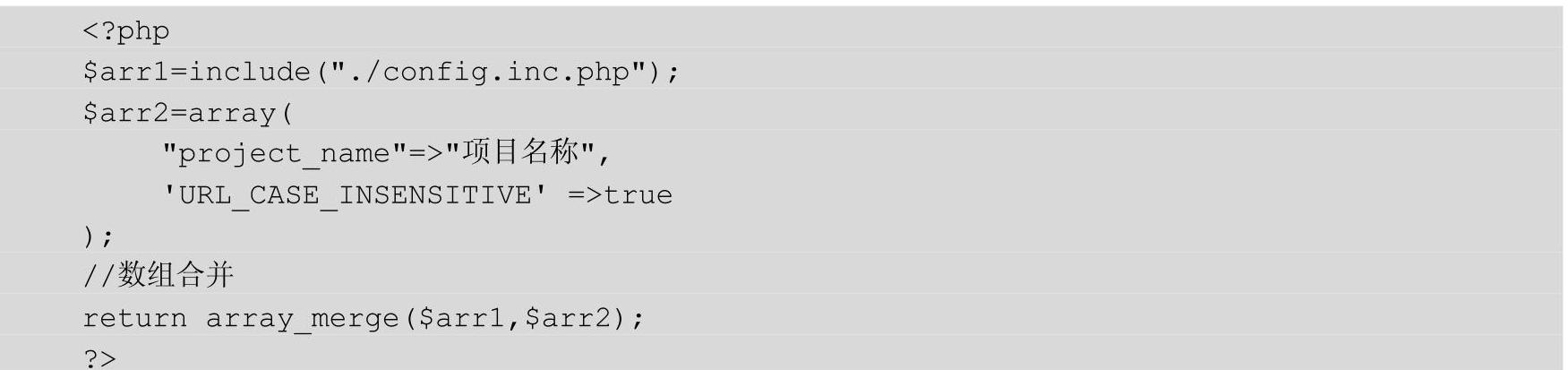Viewport: 1568px width, 370px height.
Task: Click the 'URL_CASE_INSENSITIVE' key
Action: tap(355, 194)
